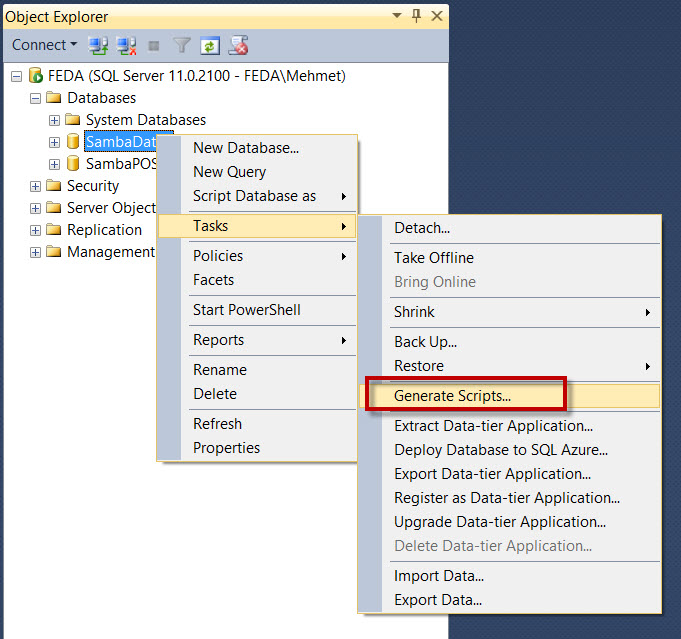
Task: Click the Disconnect server toolbar icon
Action: 126,45
